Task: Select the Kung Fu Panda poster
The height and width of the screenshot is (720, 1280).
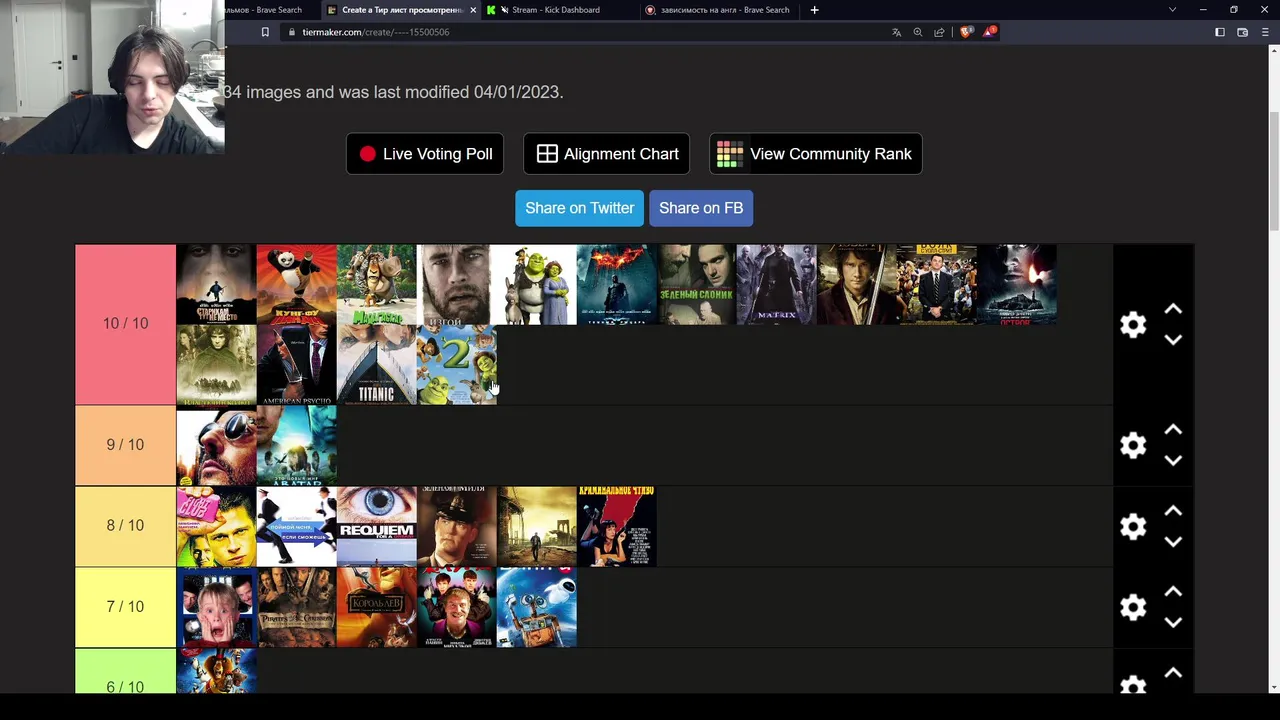Action: (297, 284)
